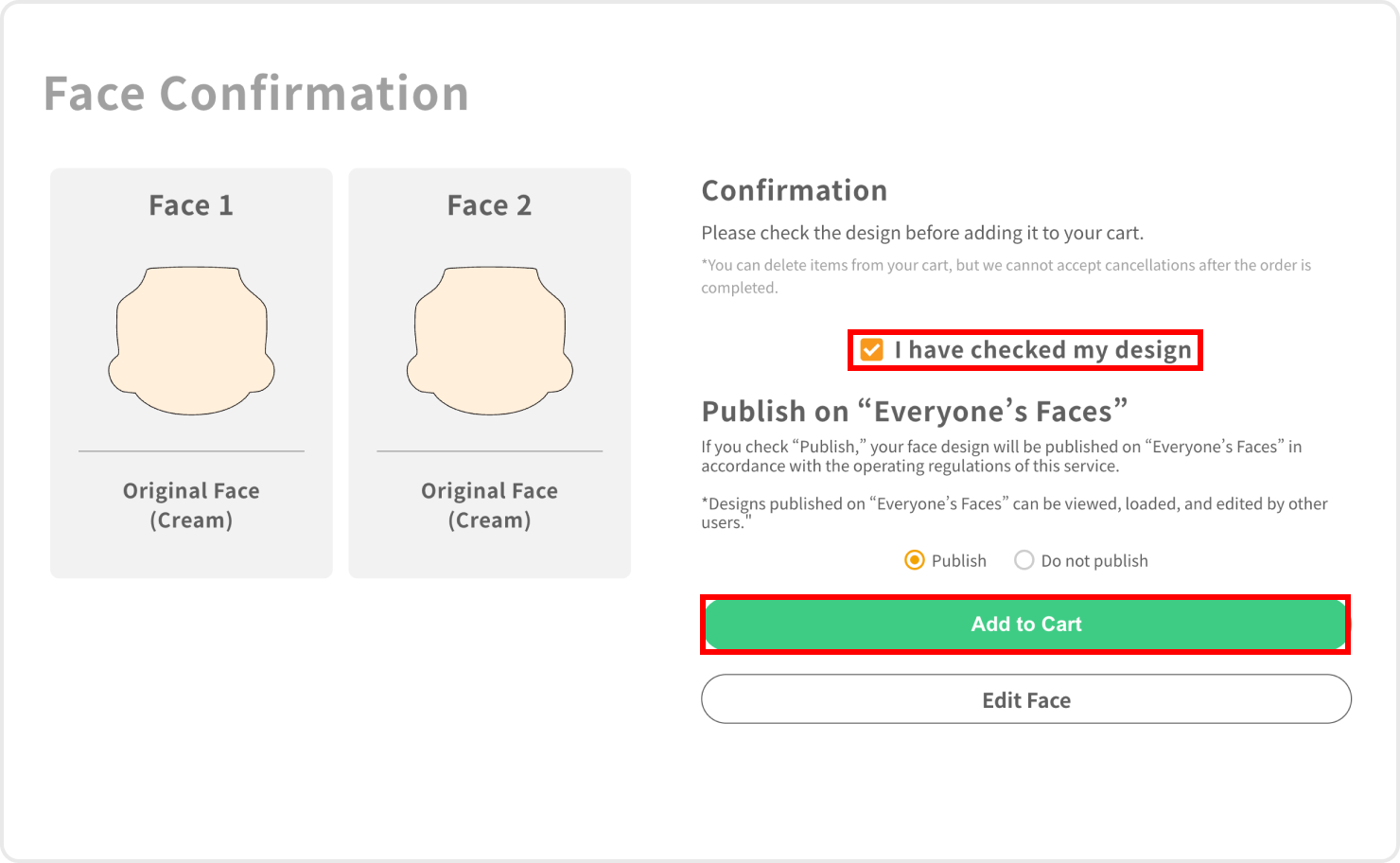Click the "Confirmation" section heading
1400x863 pixels.
click(794, 190)
